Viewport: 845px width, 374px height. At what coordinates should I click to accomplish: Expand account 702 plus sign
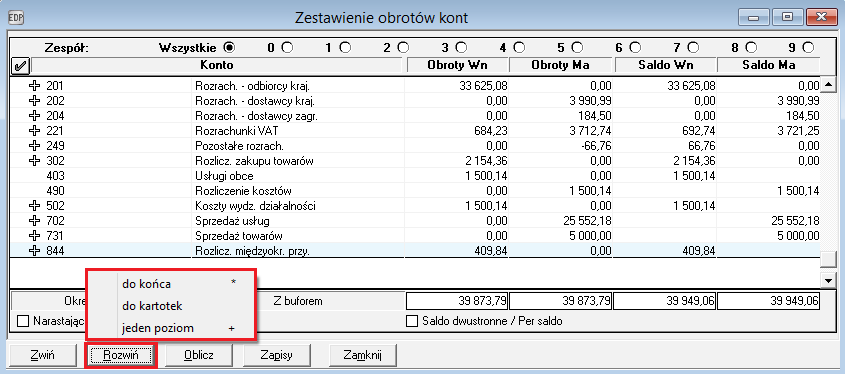pyautogui.click(x=35, y=220)
